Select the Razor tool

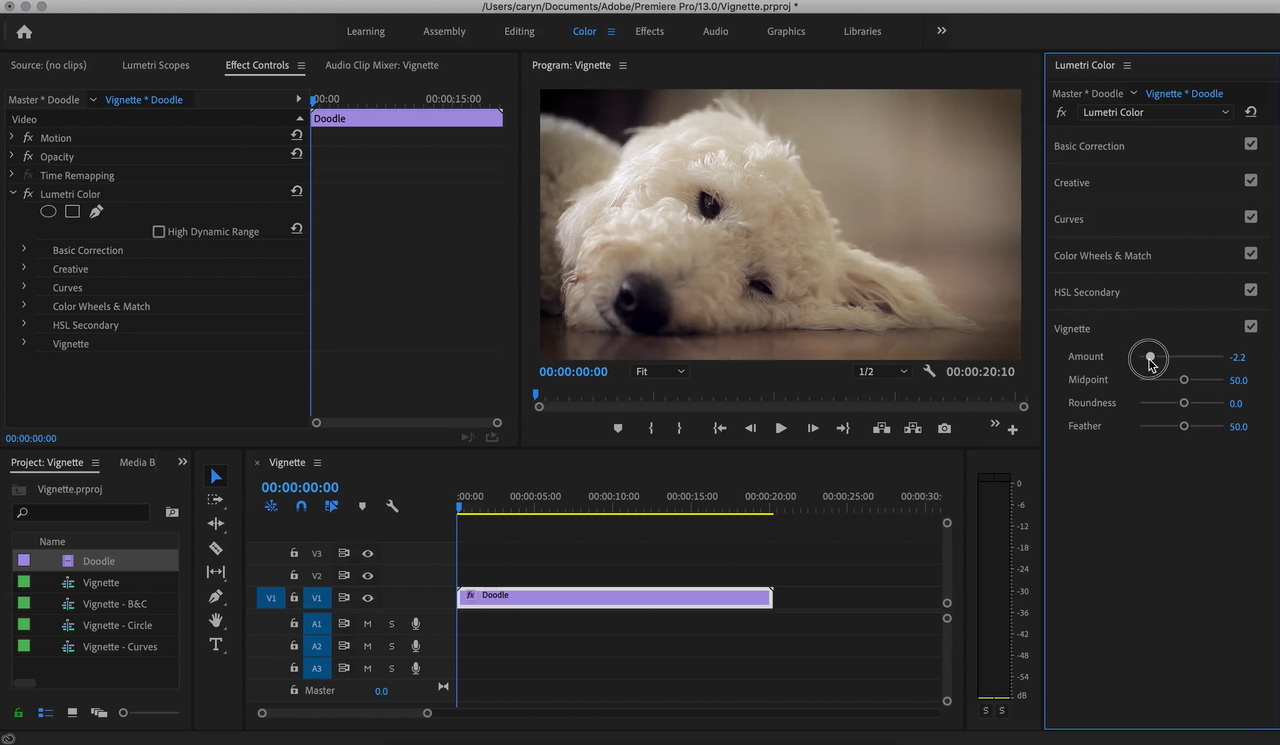click(x=216, y=548)
